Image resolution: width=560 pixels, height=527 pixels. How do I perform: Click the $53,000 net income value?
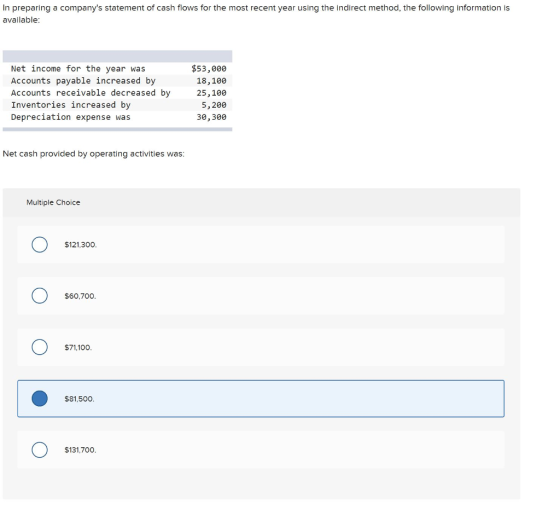[209, 69]
